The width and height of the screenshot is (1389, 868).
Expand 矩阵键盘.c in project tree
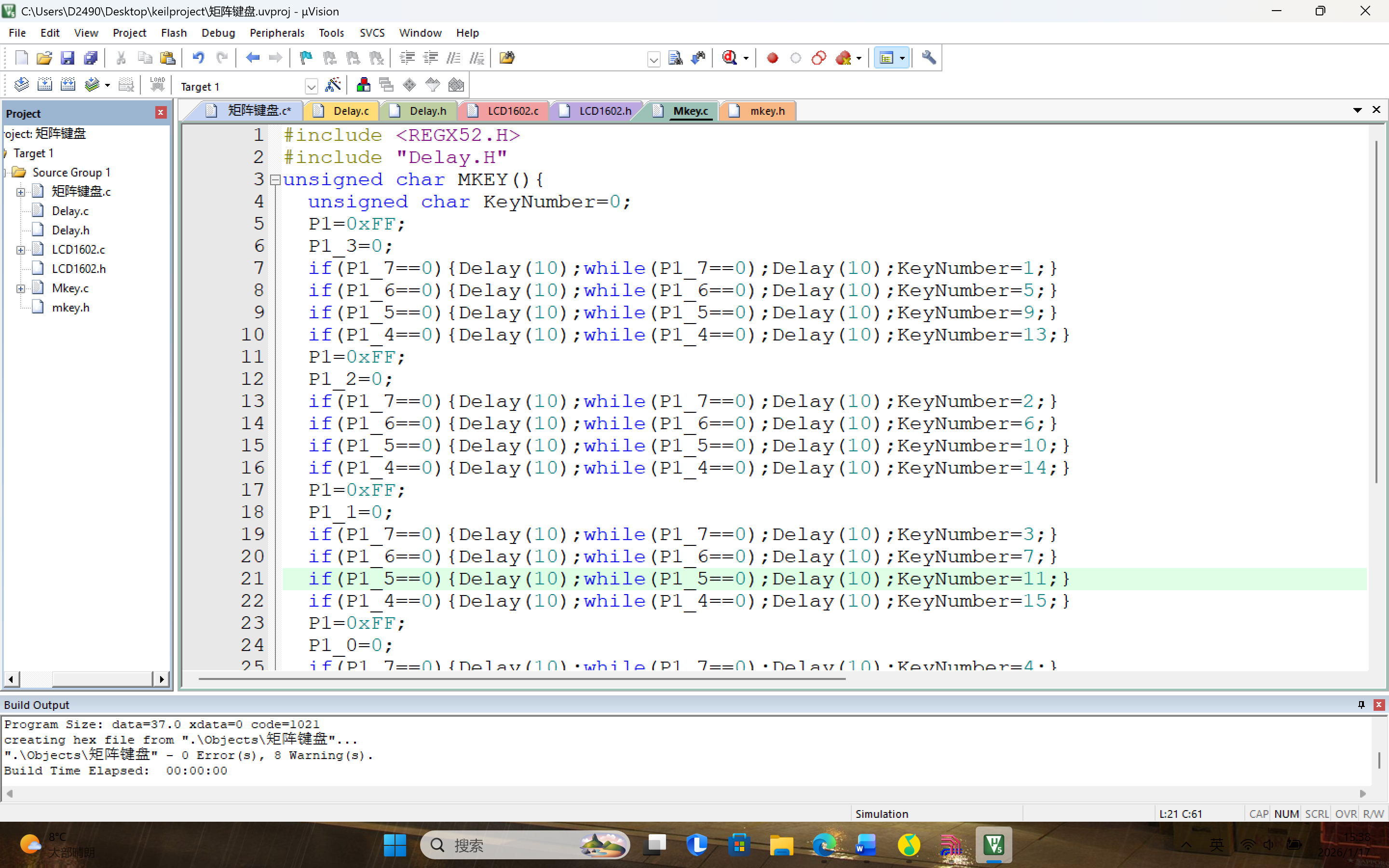[21, 192]
